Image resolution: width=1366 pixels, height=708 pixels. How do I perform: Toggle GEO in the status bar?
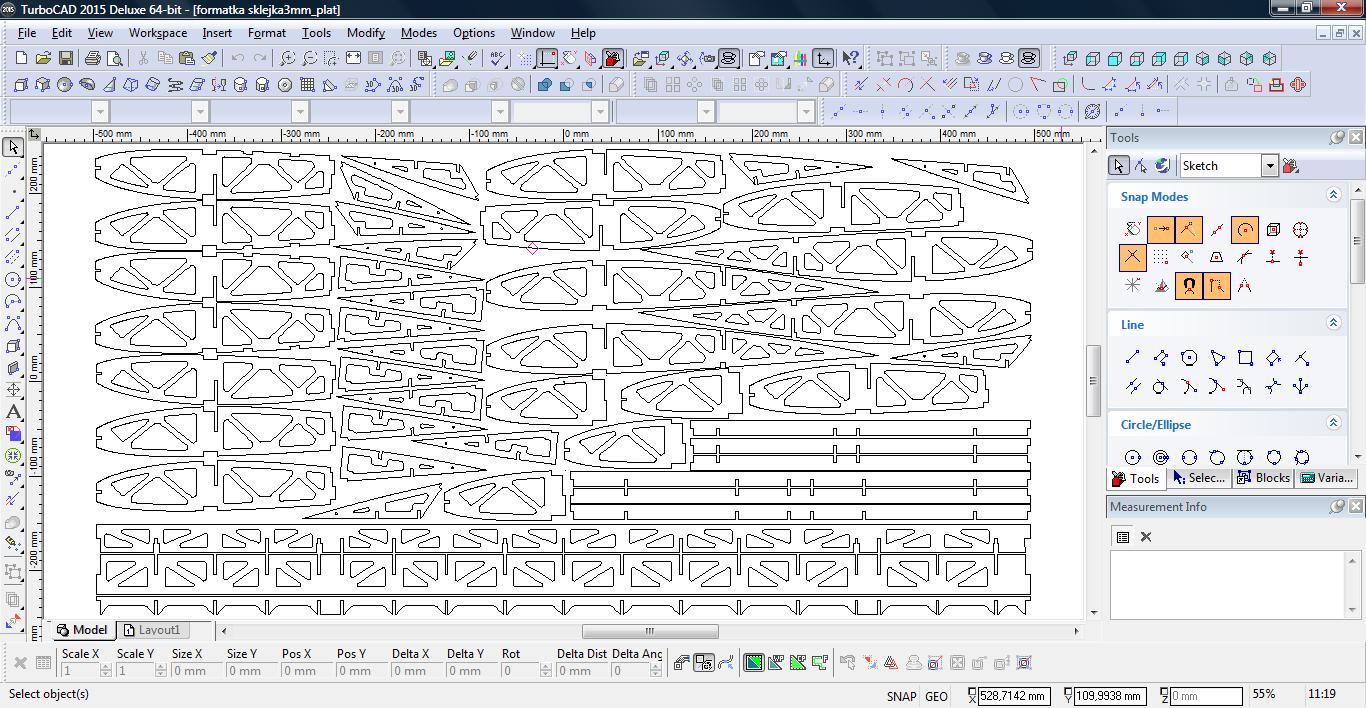pyautogui.click(x=936, y=696)
